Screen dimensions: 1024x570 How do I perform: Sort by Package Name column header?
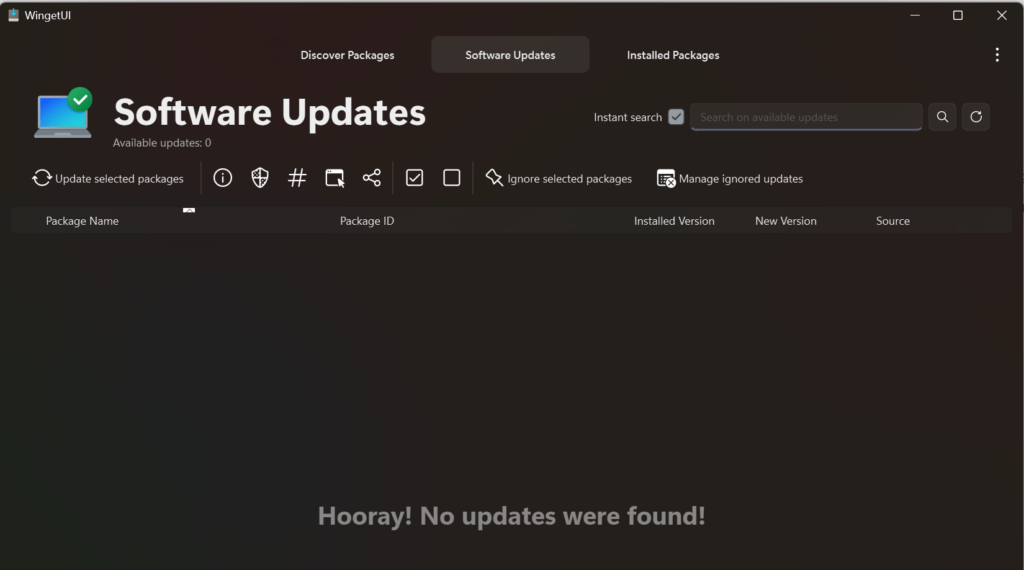click(x=82, y=221)
